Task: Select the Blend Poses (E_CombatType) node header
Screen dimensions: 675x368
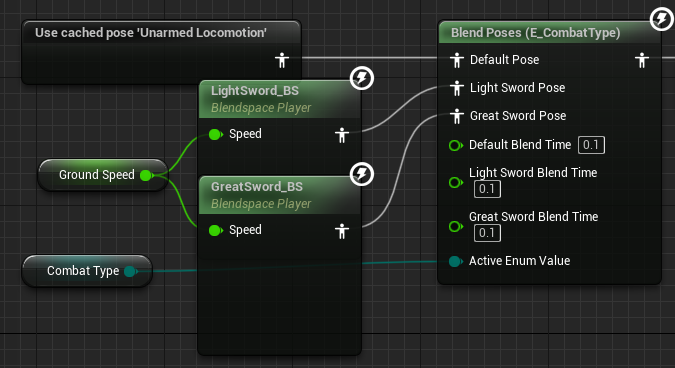Action: coord(549,32)
